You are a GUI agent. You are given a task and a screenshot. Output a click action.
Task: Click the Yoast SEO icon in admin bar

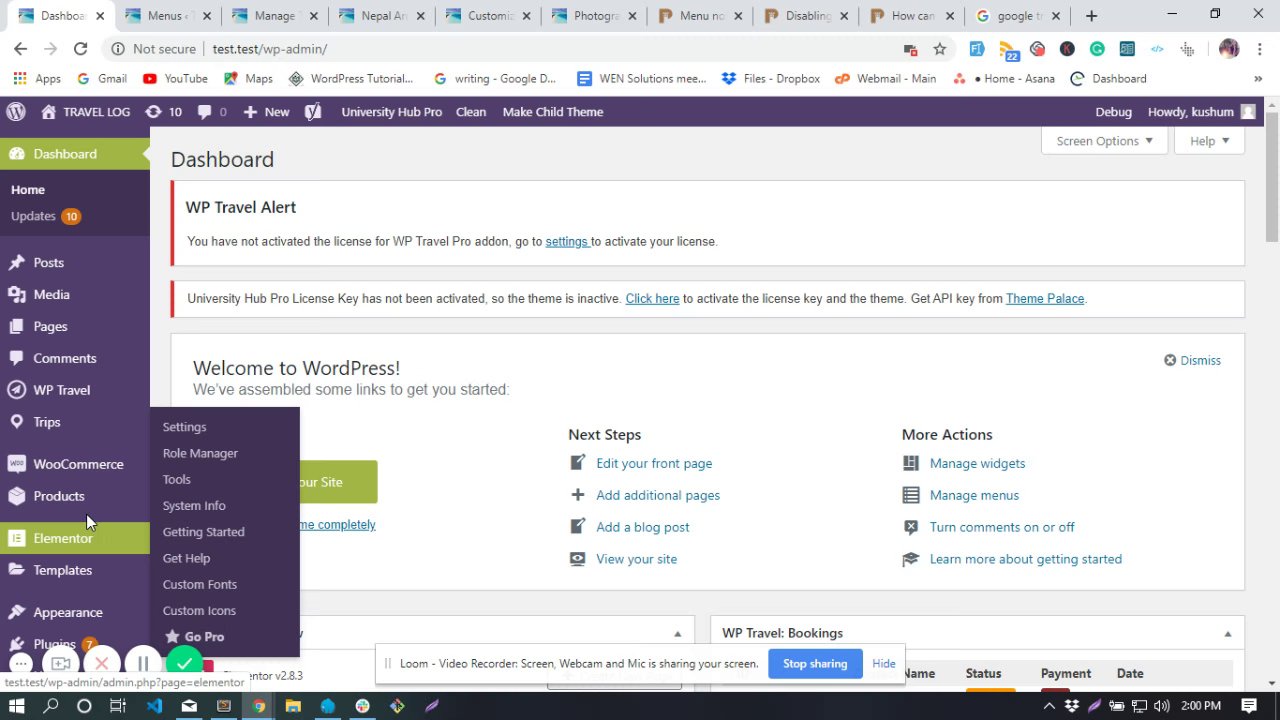[x=314, y=112]
